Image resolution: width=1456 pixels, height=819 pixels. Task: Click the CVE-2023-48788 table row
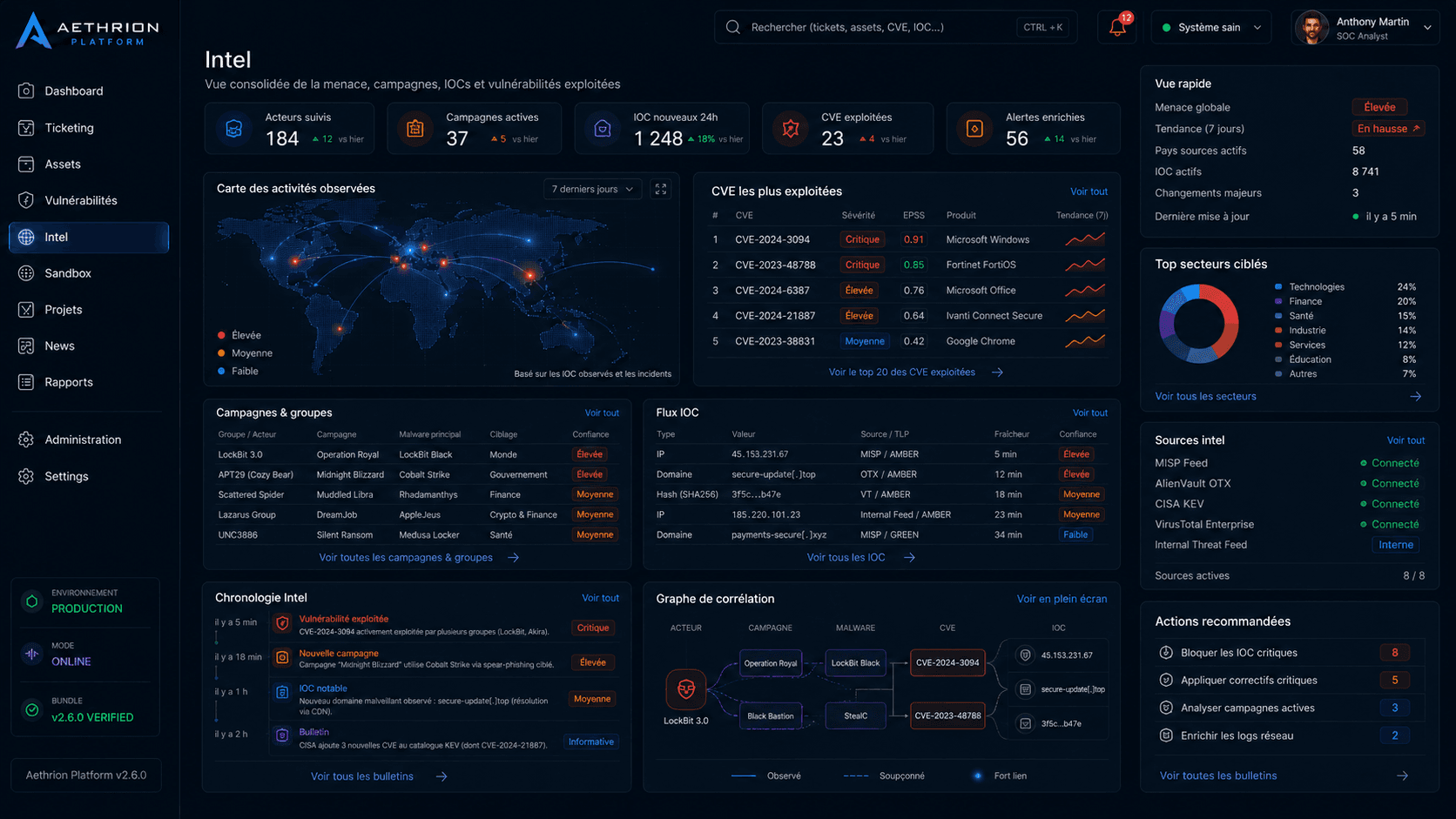click(909, 265)
